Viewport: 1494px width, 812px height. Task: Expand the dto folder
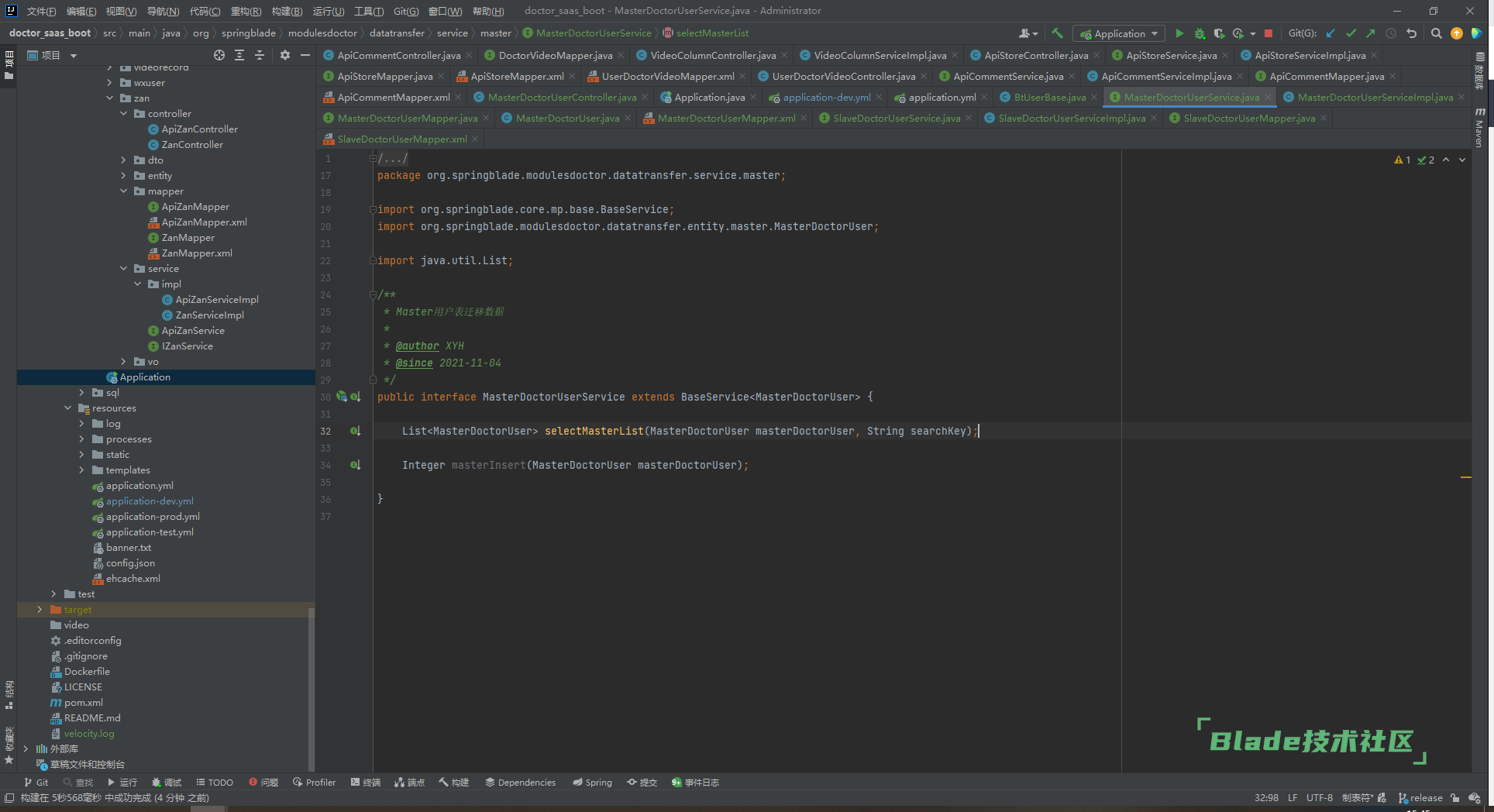pyautogui.click(x=123, y=160)
